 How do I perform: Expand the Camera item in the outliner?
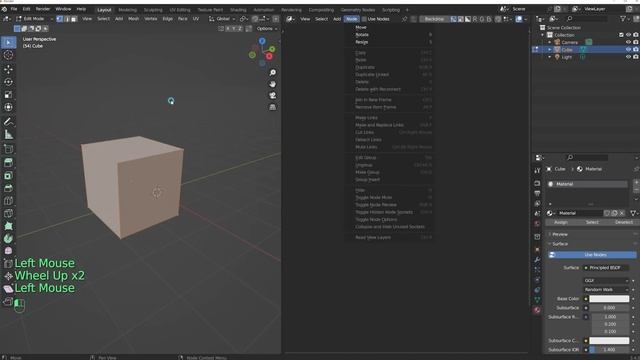click(x=550, y=42)
